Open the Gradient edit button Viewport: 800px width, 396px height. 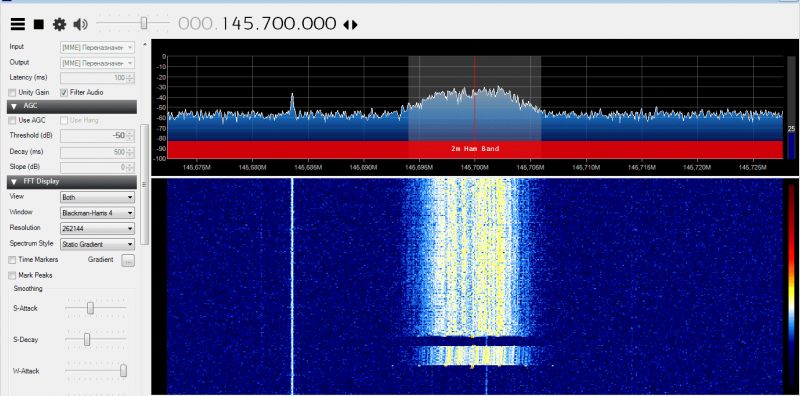coord(128,261)
